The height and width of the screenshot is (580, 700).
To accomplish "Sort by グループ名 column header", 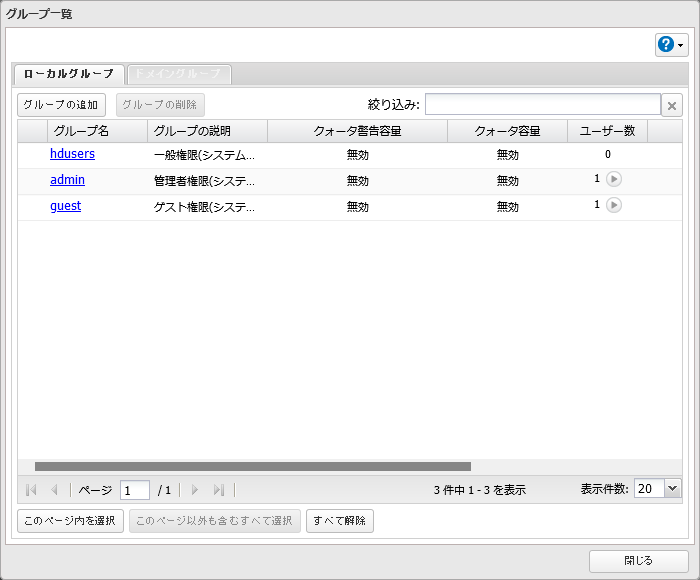I will 97,131.
